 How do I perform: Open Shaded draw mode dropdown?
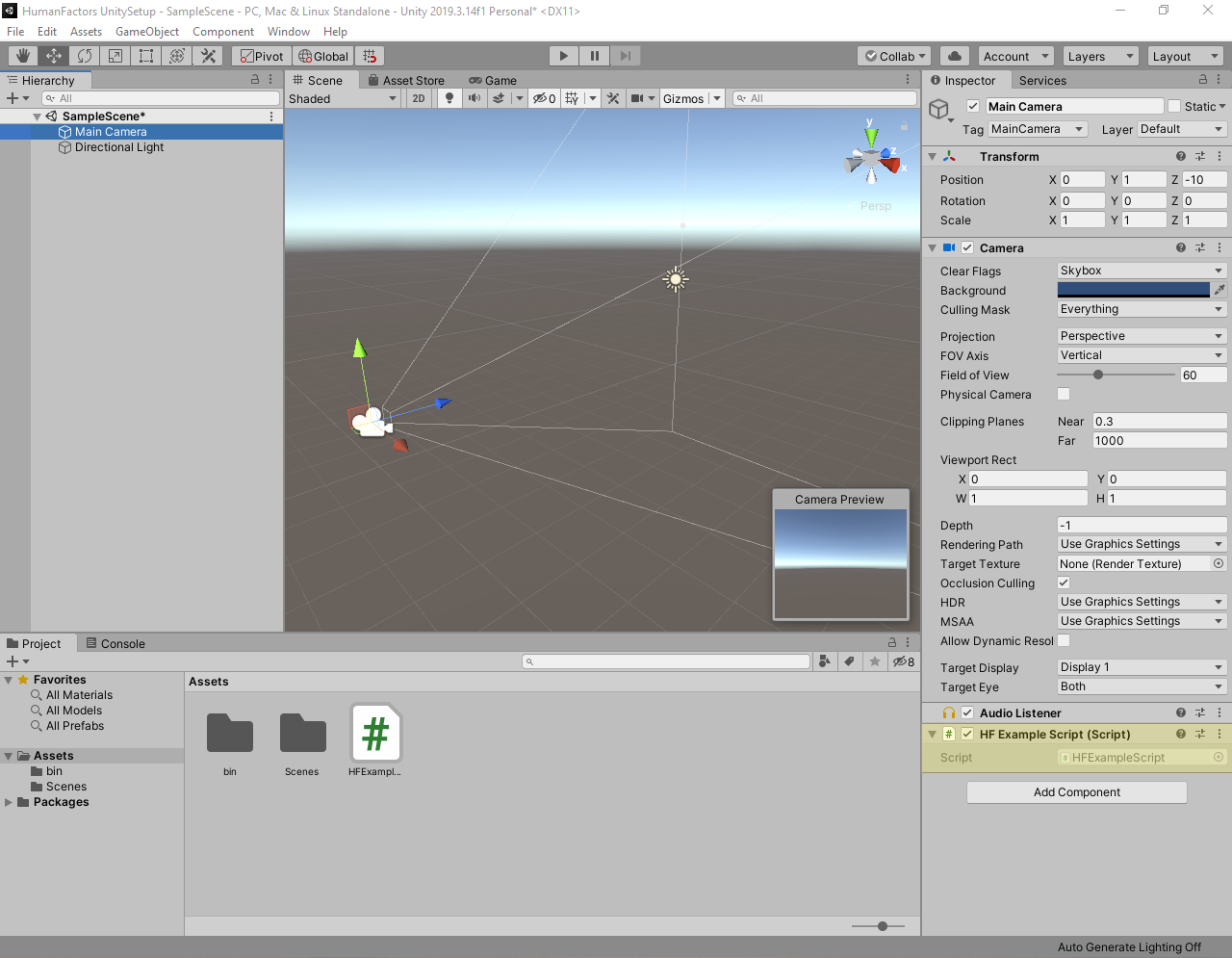(x=343, y=98)
